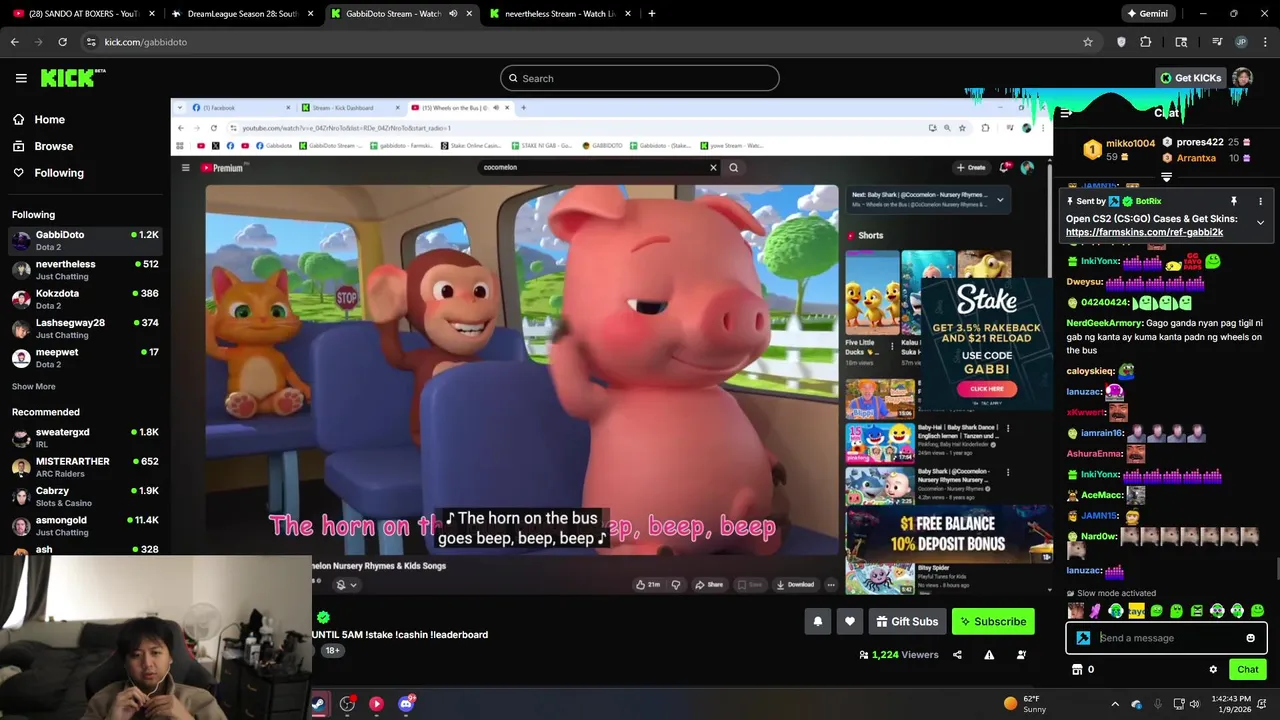The image size is (1280, 720).
Task: Click the chat message input field
Action: tap(1168, 638)
